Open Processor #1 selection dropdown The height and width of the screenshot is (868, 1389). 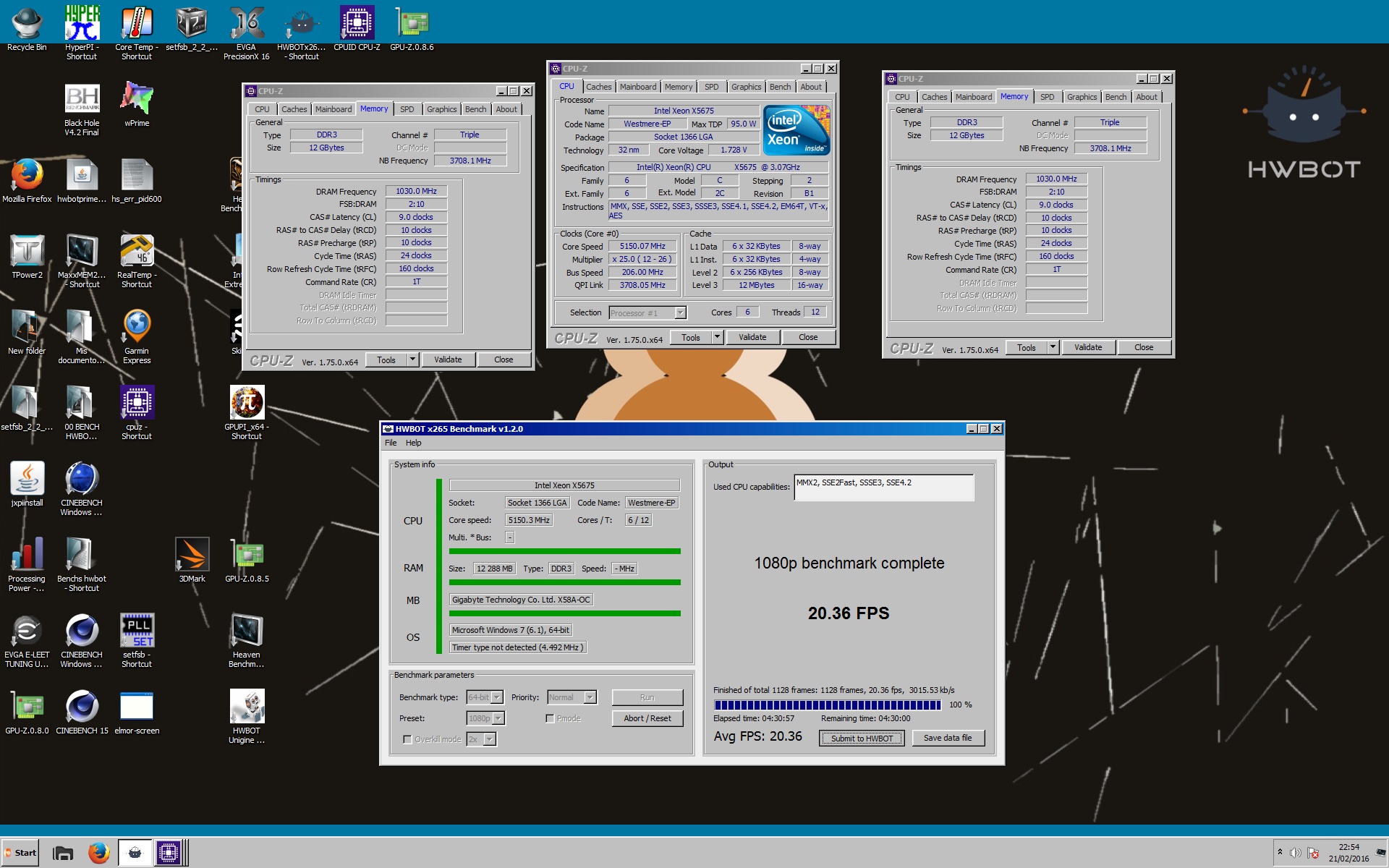click(x=680, y=312)
